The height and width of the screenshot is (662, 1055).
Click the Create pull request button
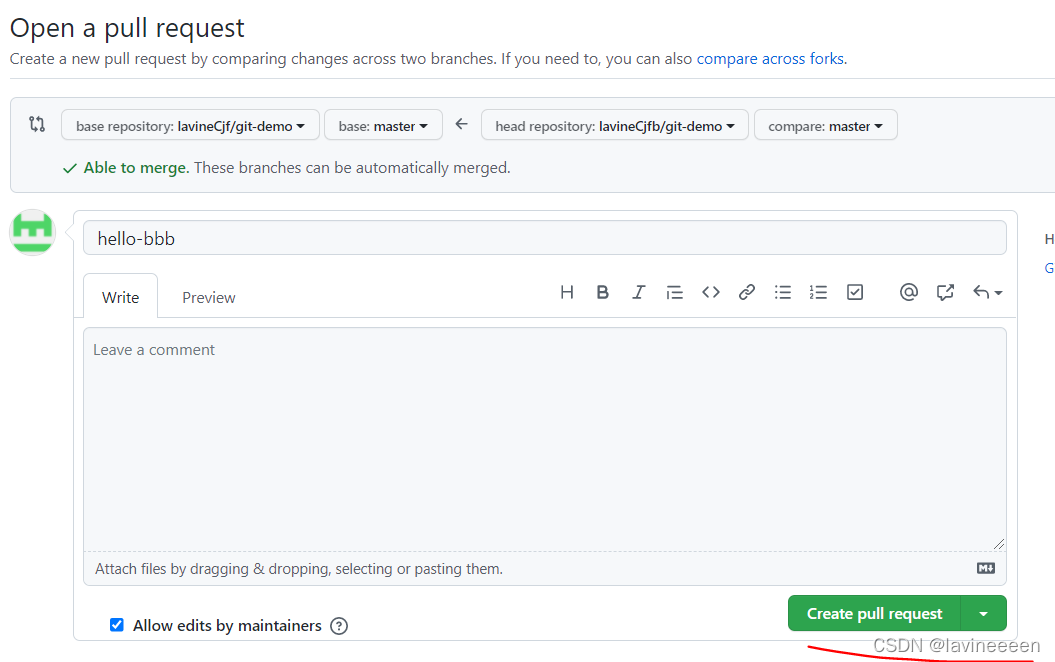[x=874, y=614]
